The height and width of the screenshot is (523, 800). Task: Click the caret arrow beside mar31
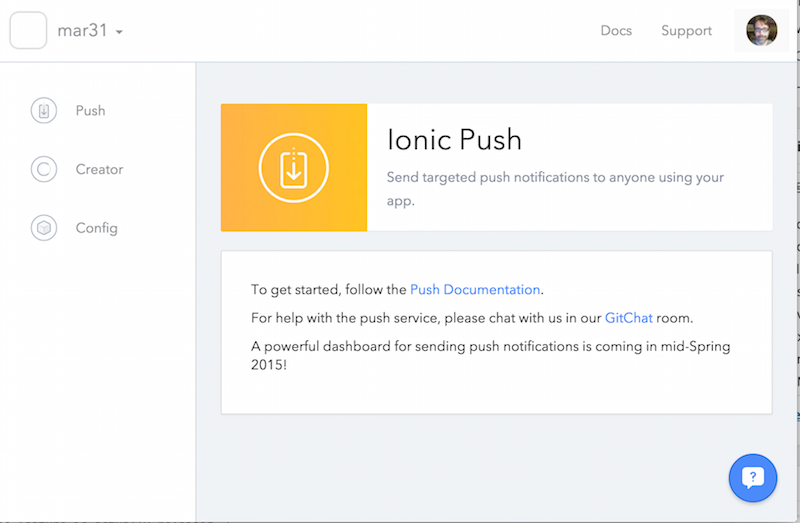(x=119, y=32)
